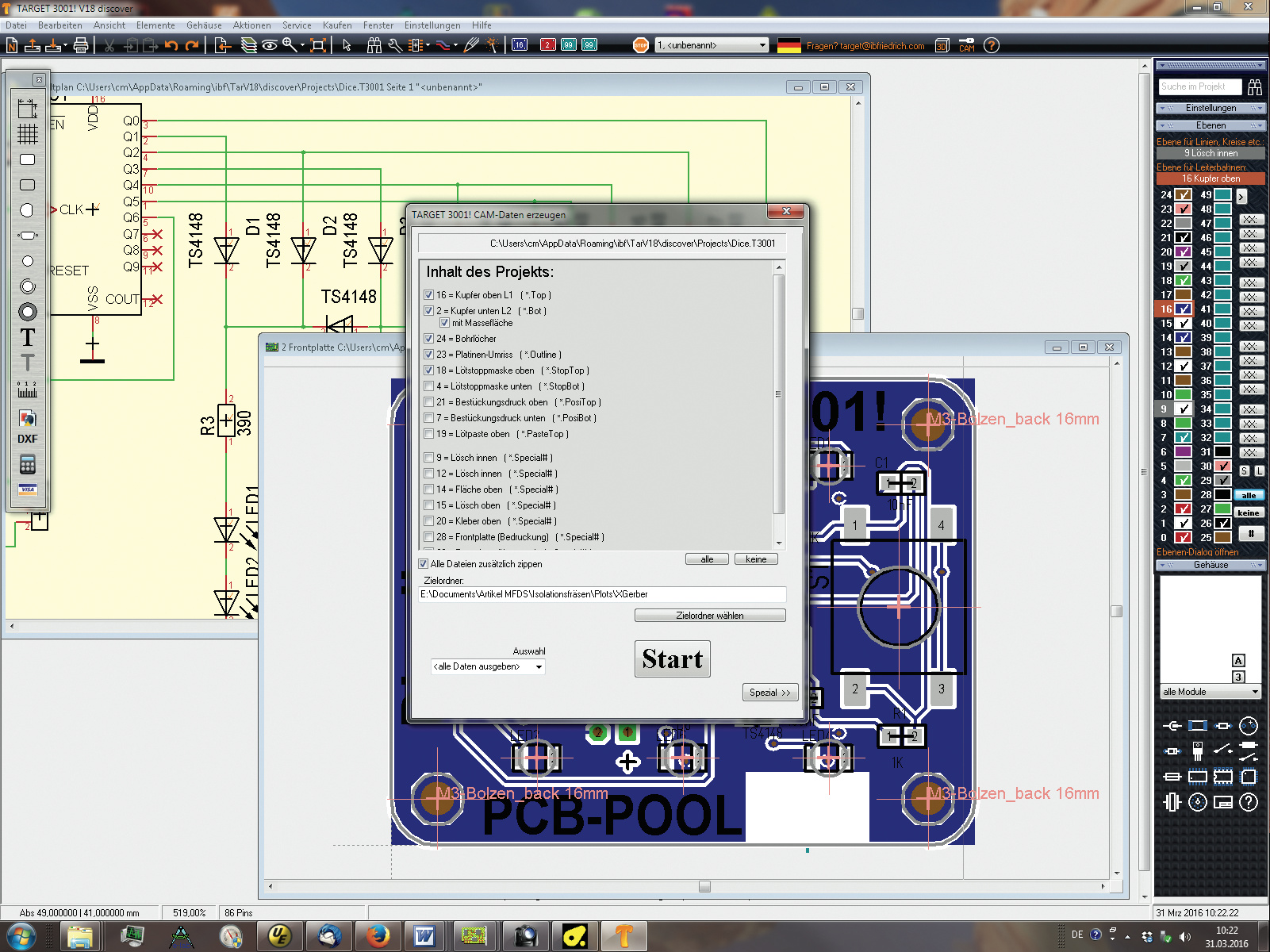Screen dimensions: 1270x952
Task: Click the Zielordner wählen button
Action: point(709,616)
